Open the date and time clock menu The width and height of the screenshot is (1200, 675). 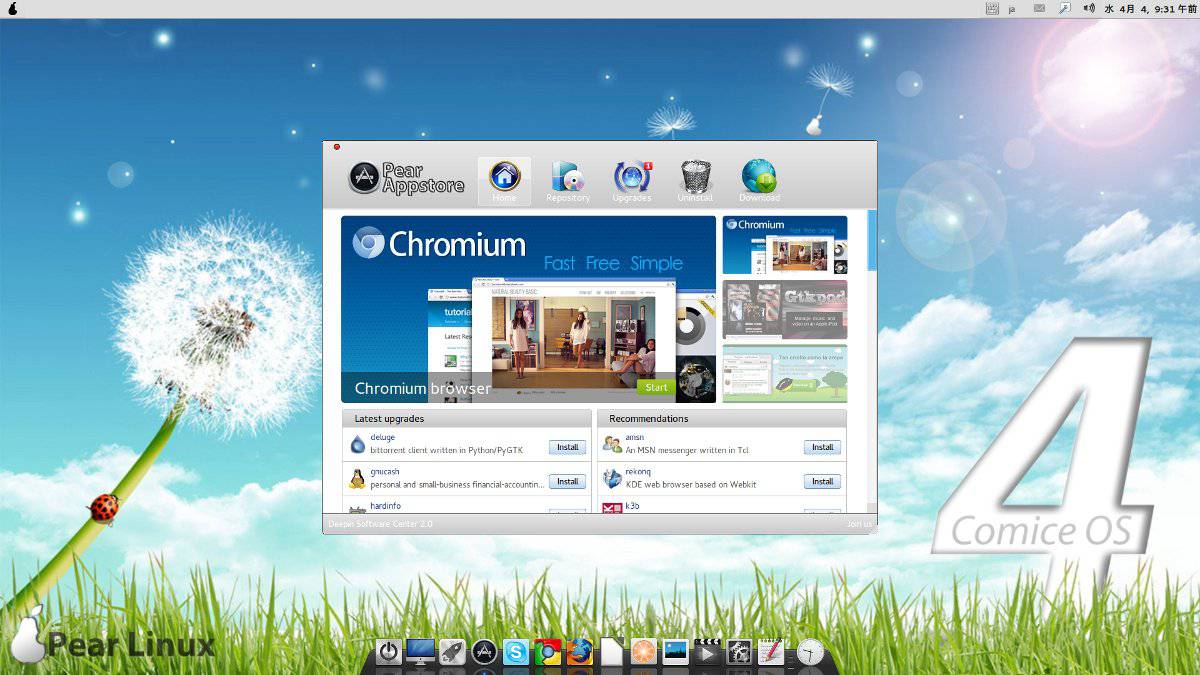[x=1149, y=8]
